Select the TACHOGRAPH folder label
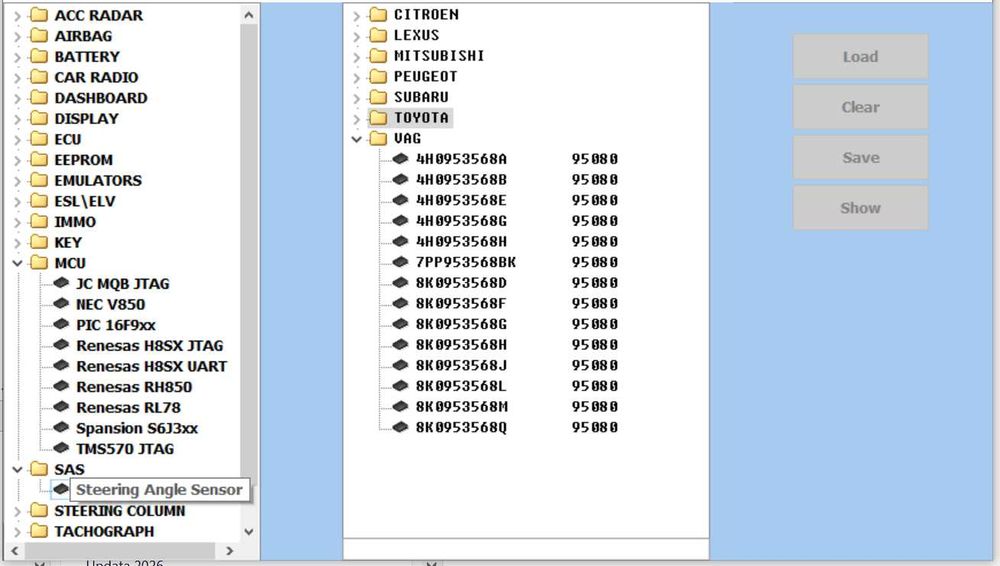The height and width of the screenshot is (566, 1000). (104, 532)
